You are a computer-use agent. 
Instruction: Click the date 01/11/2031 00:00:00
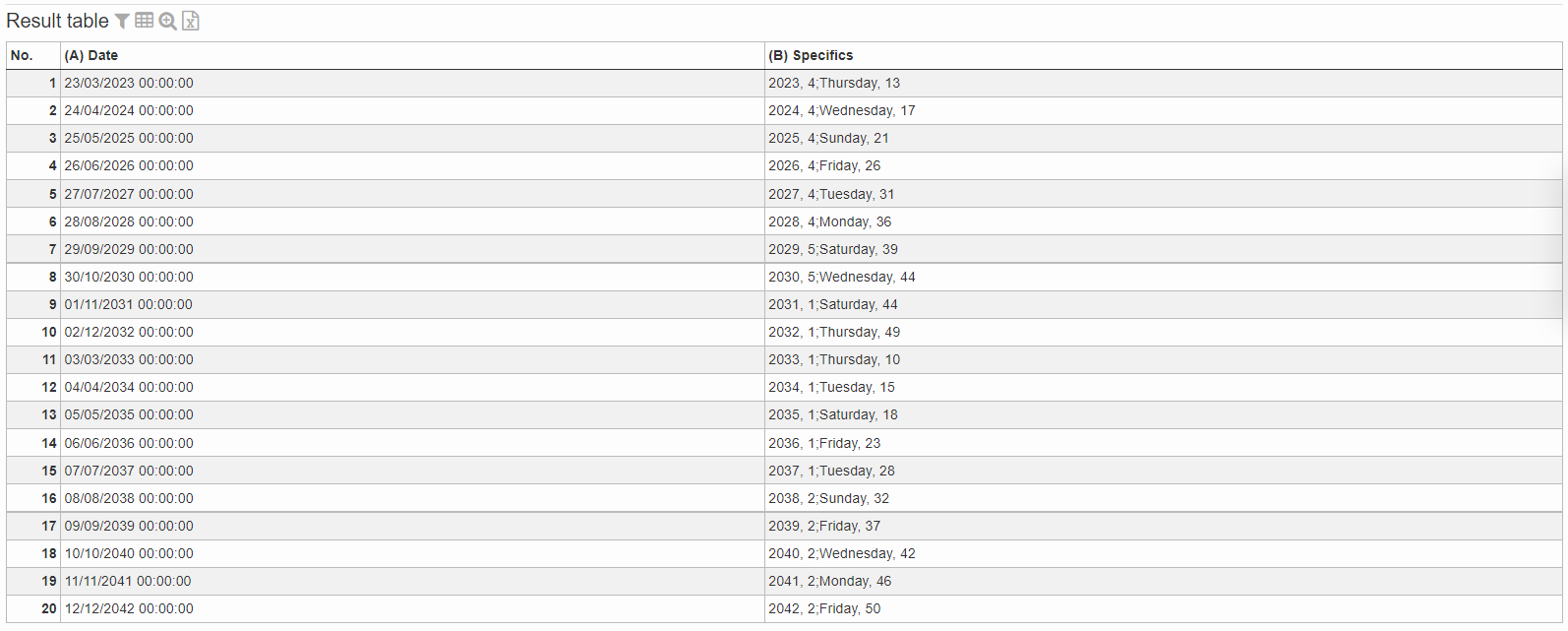(x=129, y=304)
